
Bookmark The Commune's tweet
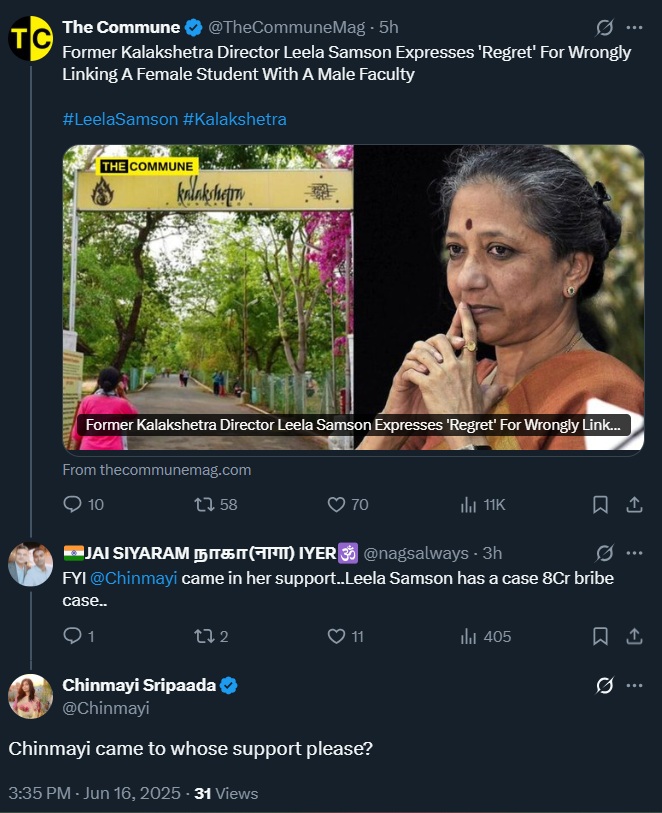coord(600,505)
